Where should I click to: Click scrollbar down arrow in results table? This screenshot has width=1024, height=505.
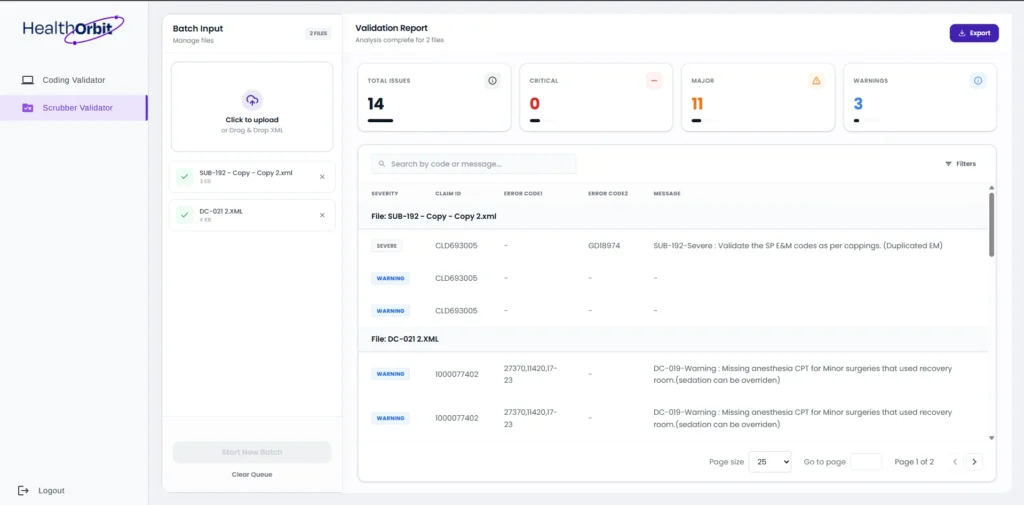point(991,438)
